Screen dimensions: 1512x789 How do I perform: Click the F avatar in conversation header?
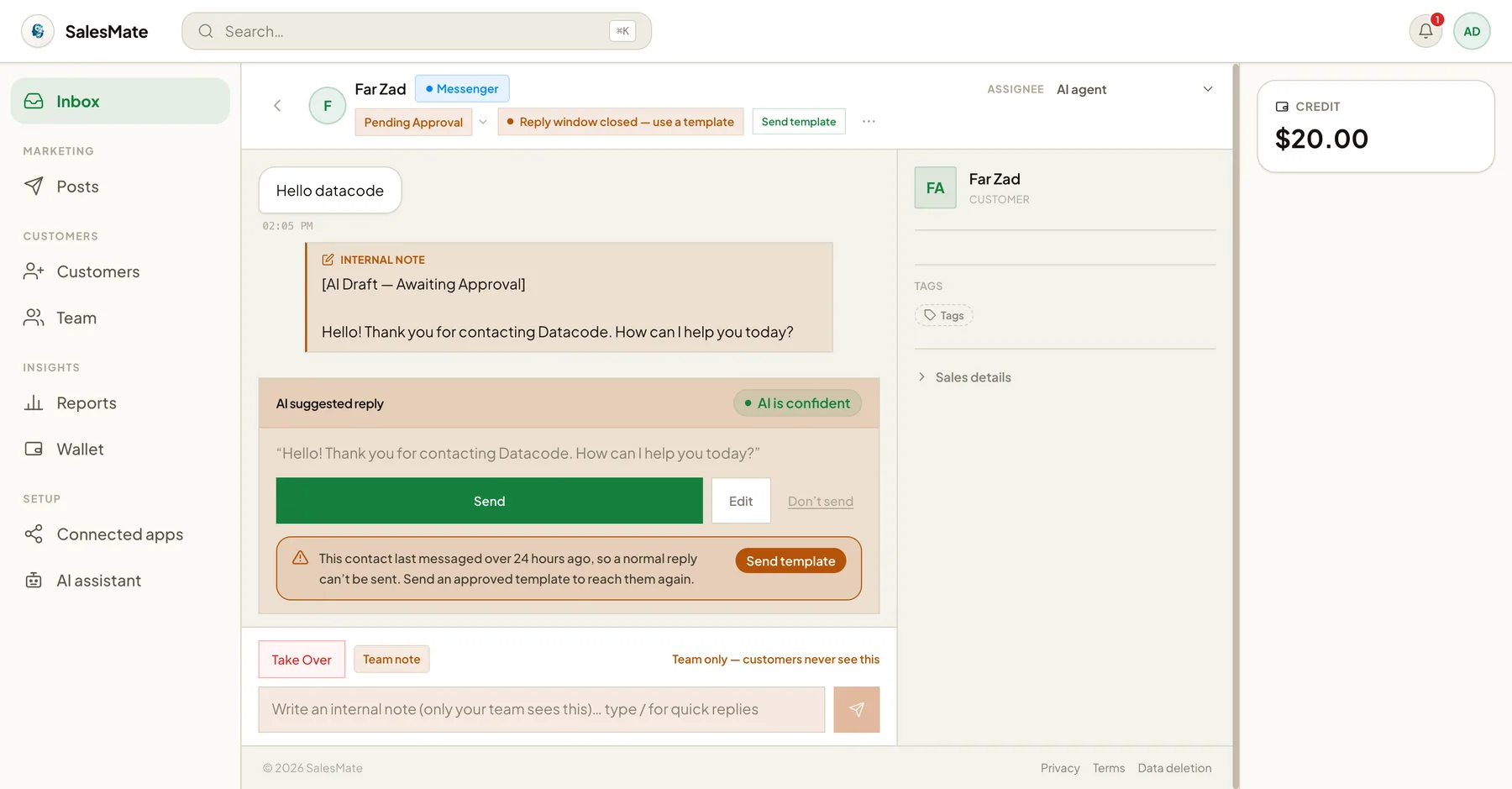pyautogui.click(x=328, y=106)
